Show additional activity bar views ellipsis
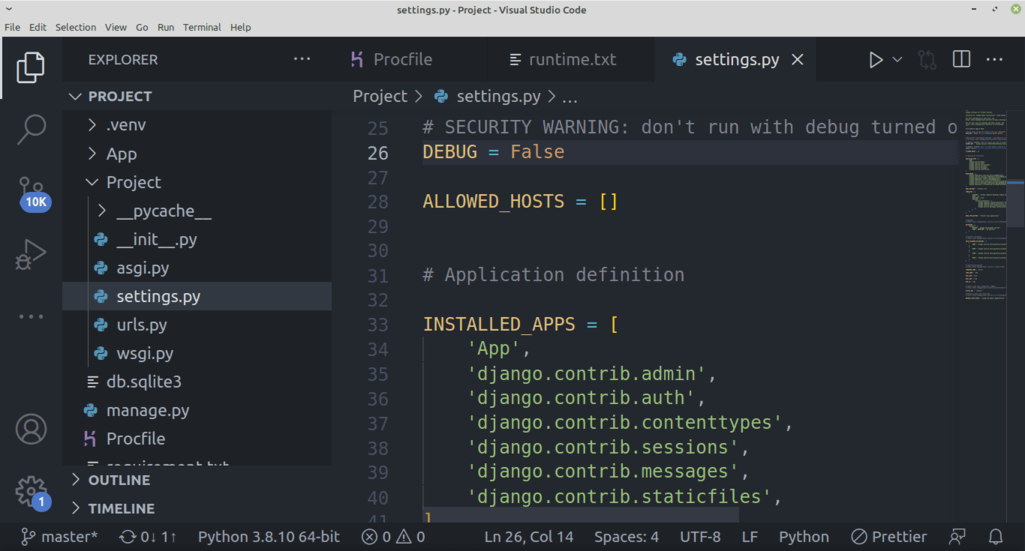Screen dimensions: 1025x551 point(31,316)
